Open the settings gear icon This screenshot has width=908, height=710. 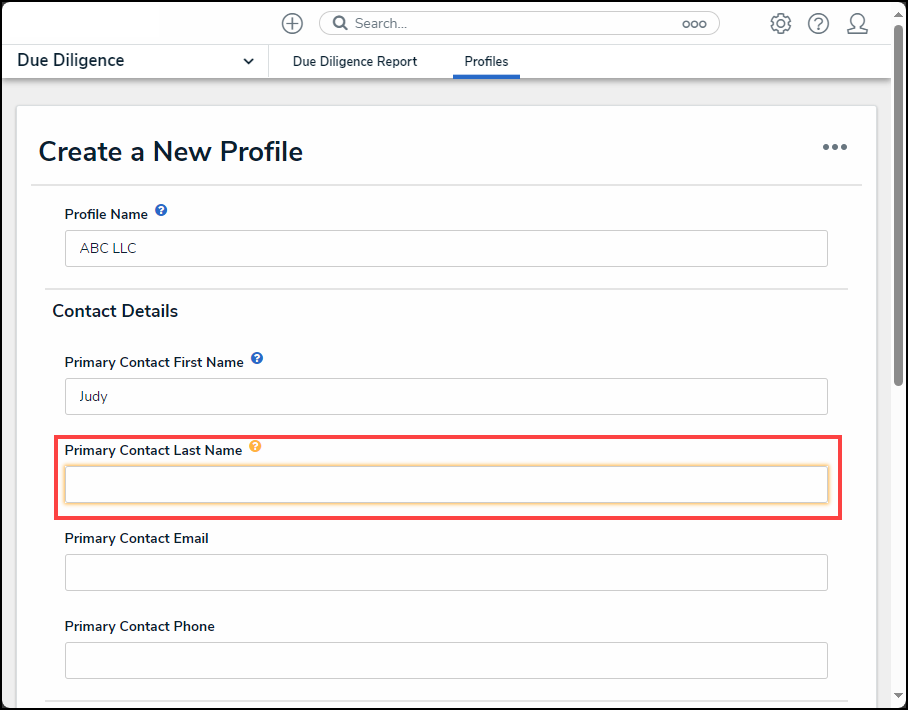(x=780, y=24)
